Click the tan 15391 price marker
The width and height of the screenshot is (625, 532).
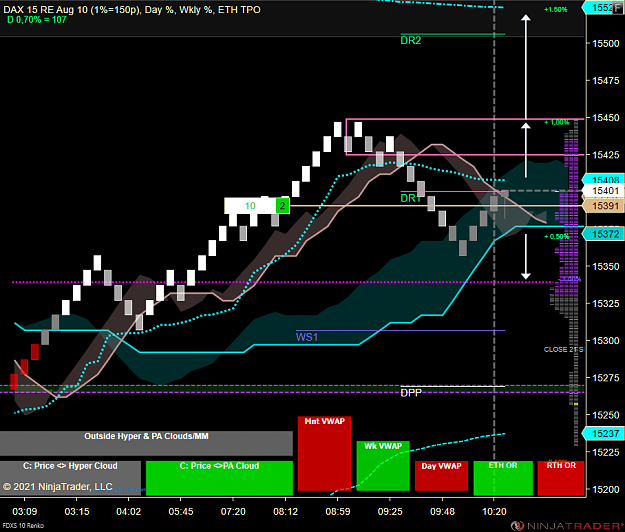coord(605,206)
